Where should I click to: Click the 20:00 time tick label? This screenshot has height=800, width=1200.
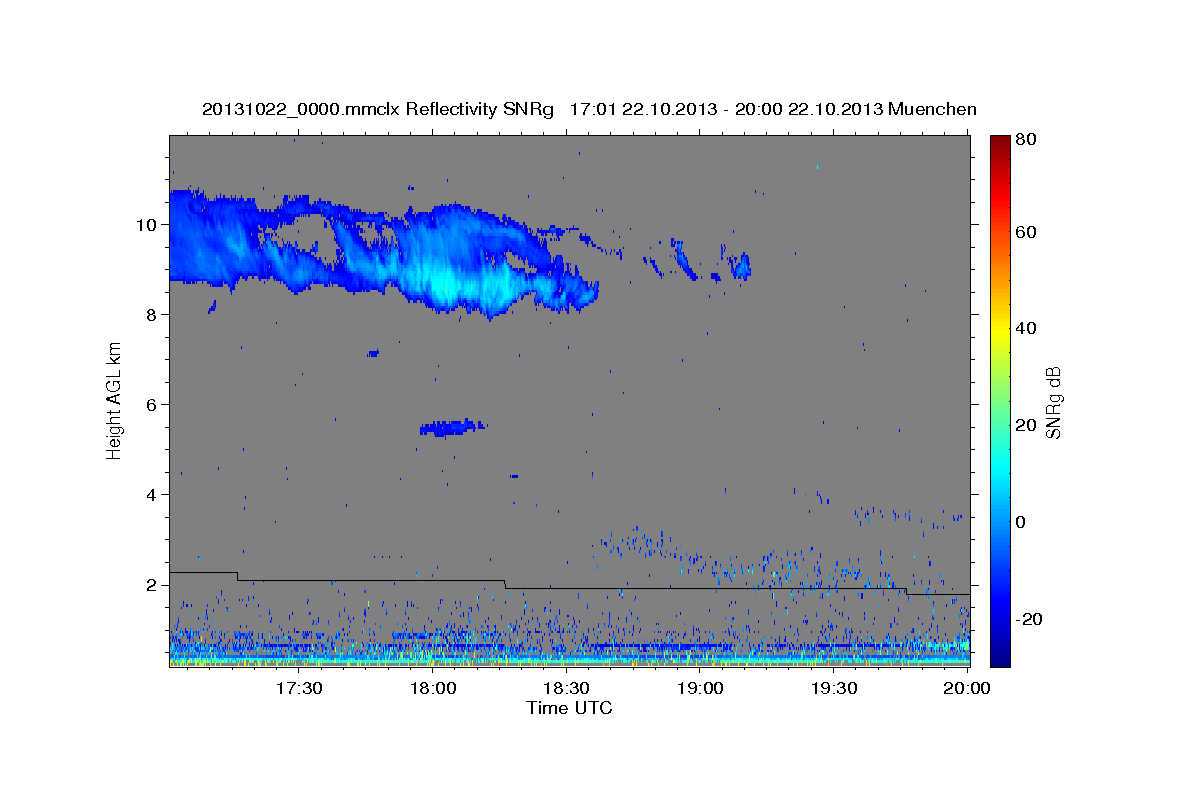pos(967,689)
